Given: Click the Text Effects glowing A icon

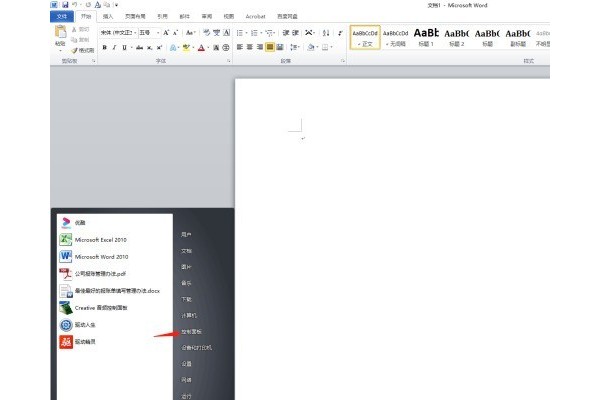Looking at the screenshot, I should [173, 48].
